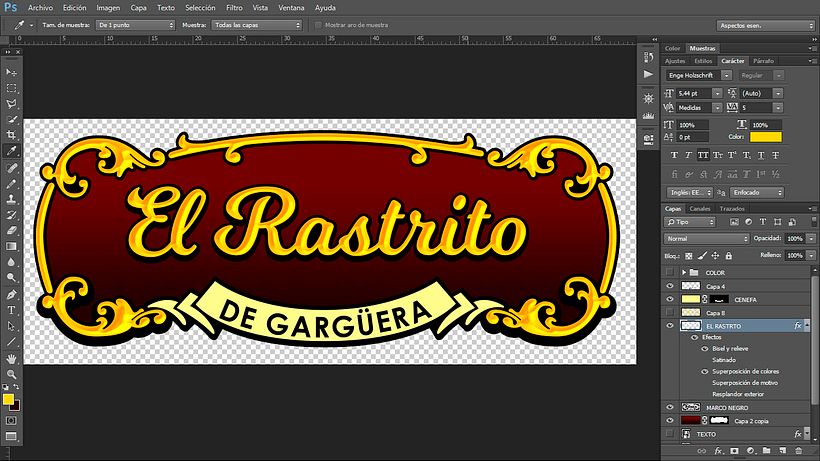Select the Brush tool

[x=11, y=183]
